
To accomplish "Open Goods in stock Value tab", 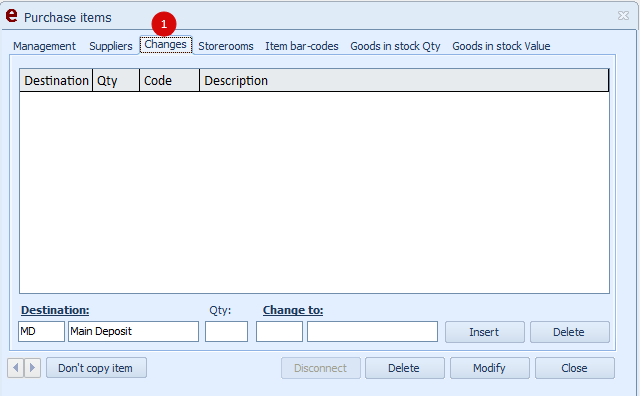I will pyautogui.click(x=501, y=46).
